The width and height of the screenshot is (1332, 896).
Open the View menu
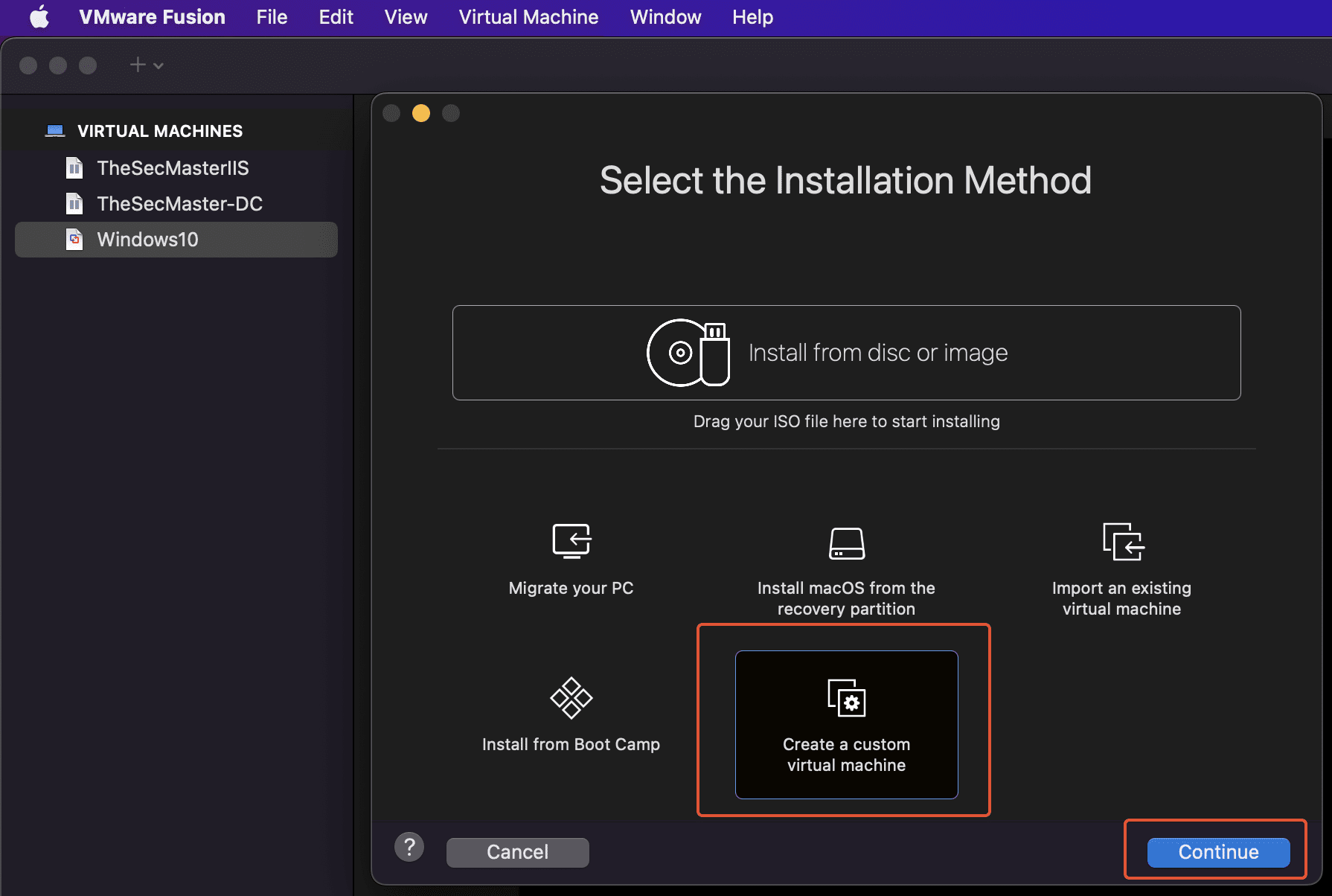(x=406, y=17)
